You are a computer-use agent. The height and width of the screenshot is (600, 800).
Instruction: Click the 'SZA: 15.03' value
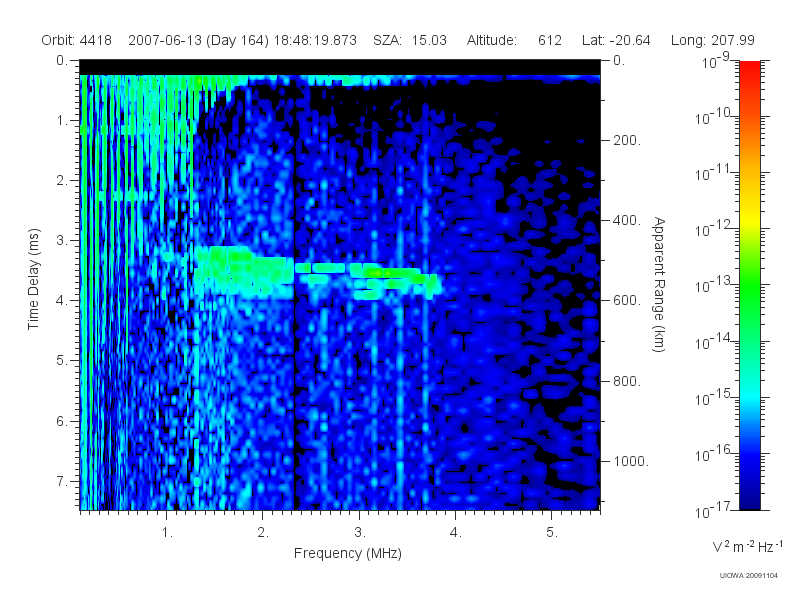pyautogui.click(x=410, y=40)
